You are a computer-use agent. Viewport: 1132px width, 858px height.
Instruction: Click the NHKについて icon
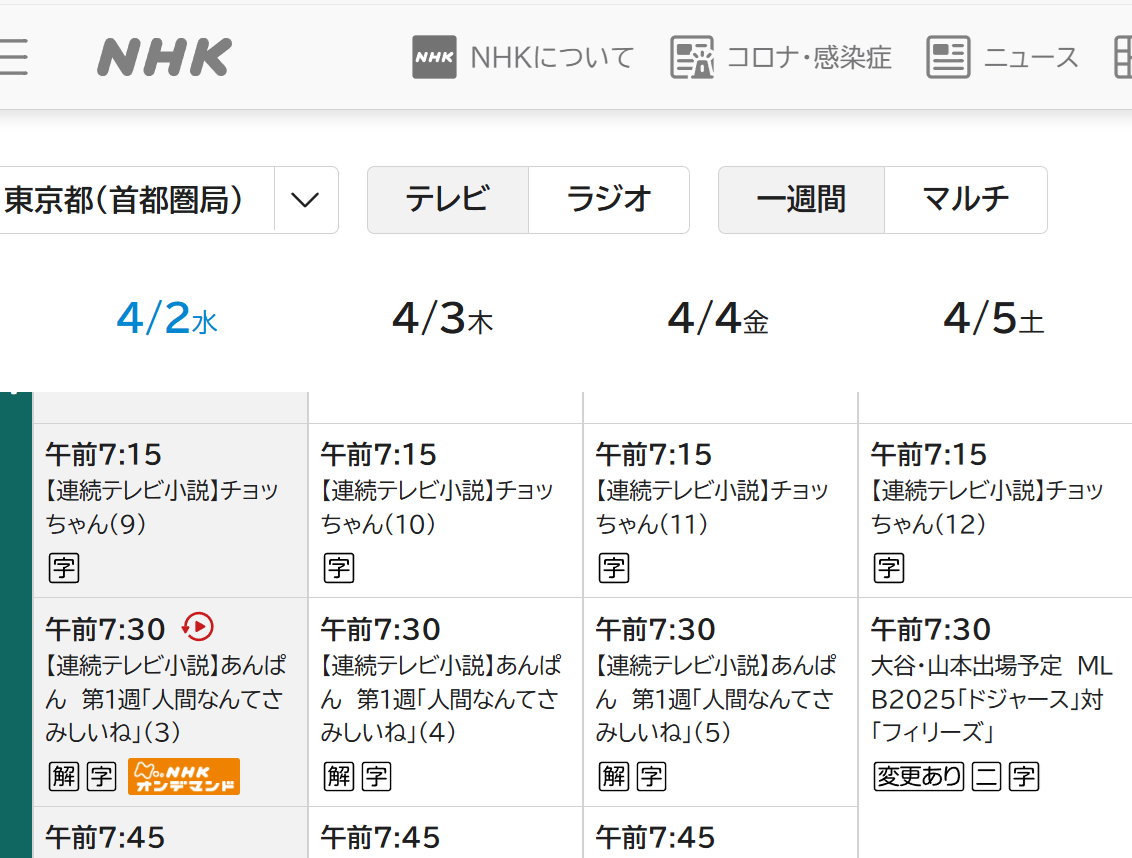click(x=435, y=57)
